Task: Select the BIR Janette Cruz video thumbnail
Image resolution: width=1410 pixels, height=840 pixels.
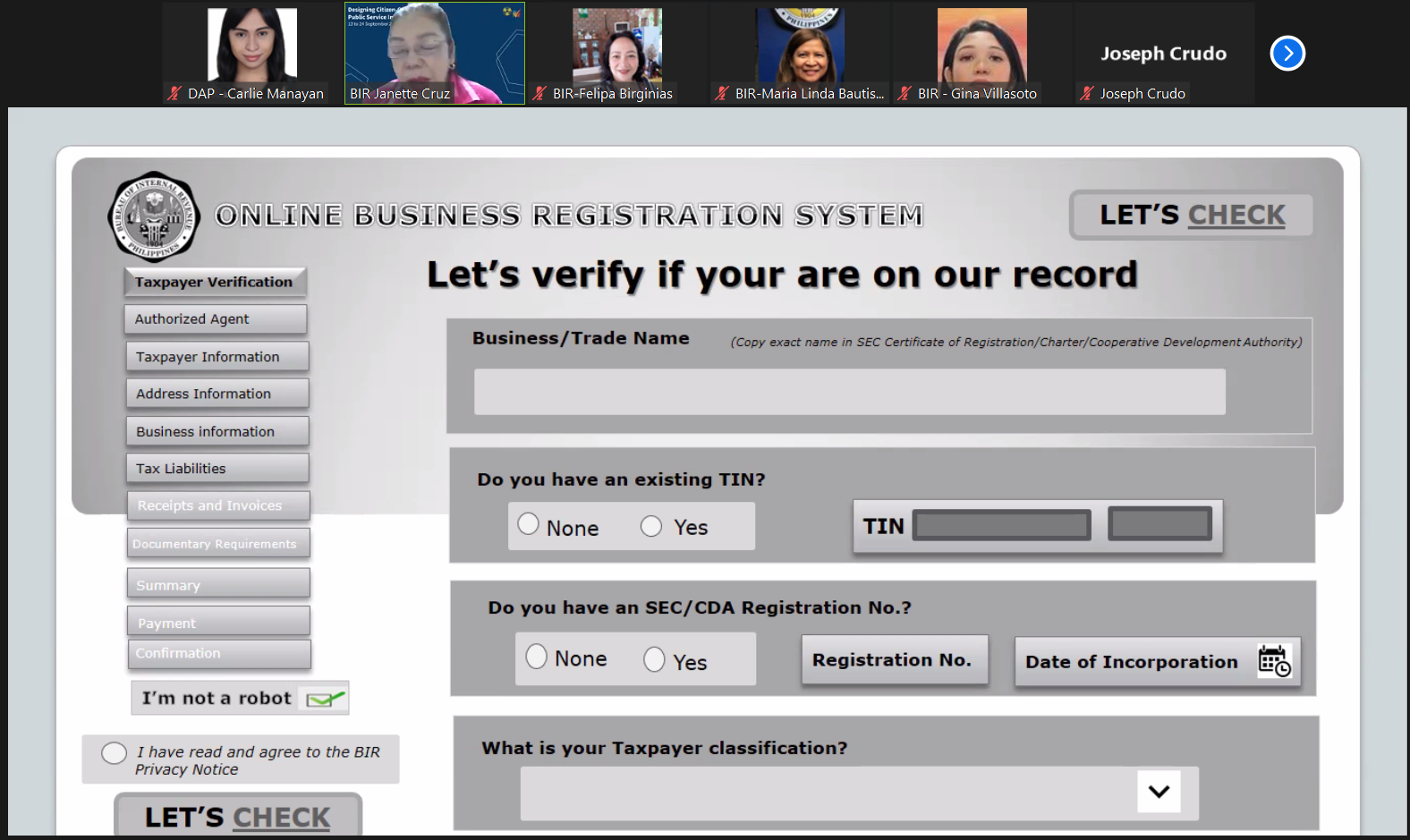Action: tap(435, 54)
